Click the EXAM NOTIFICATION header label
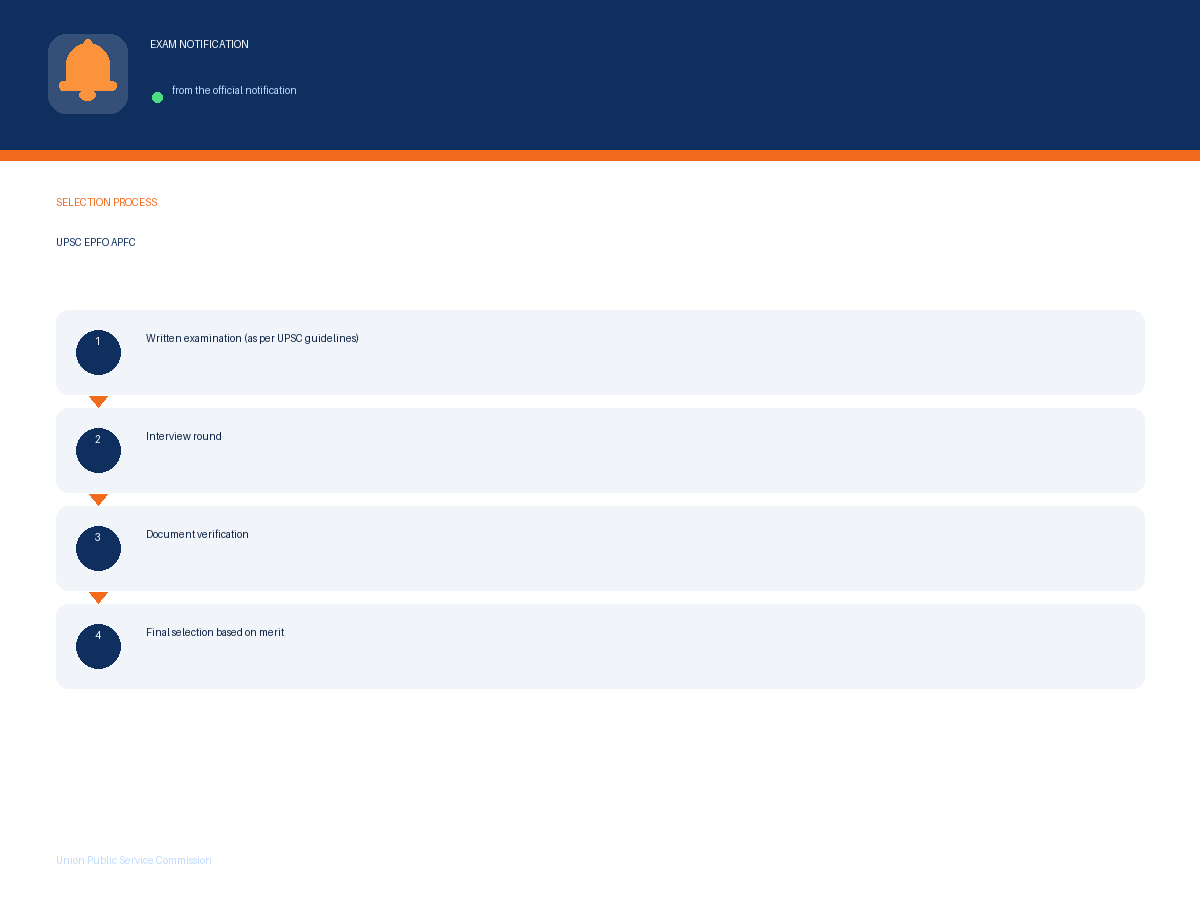The width and height of the screenshot is (1200, 900). click(x=199, y=45)
